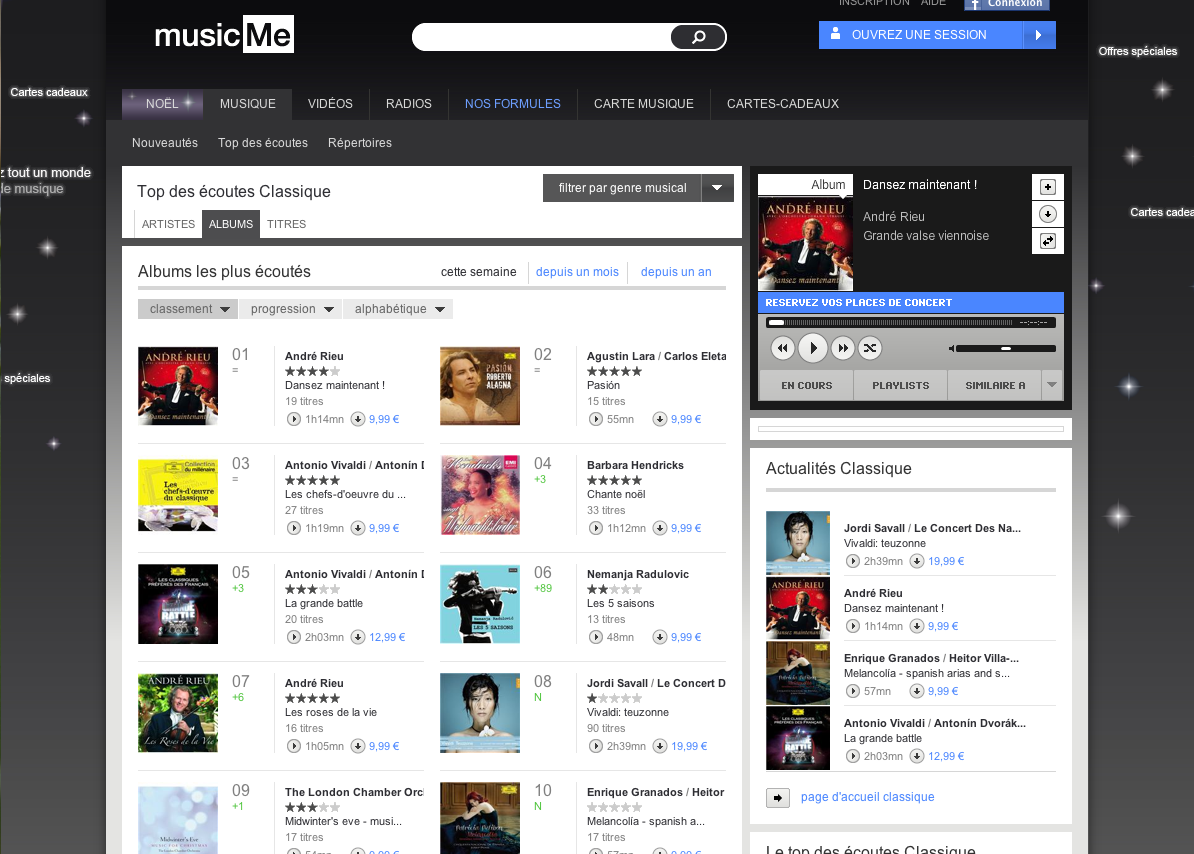Seek using the player's track progress bar
Screen dimensions: 1194x854
click(891, 323)
